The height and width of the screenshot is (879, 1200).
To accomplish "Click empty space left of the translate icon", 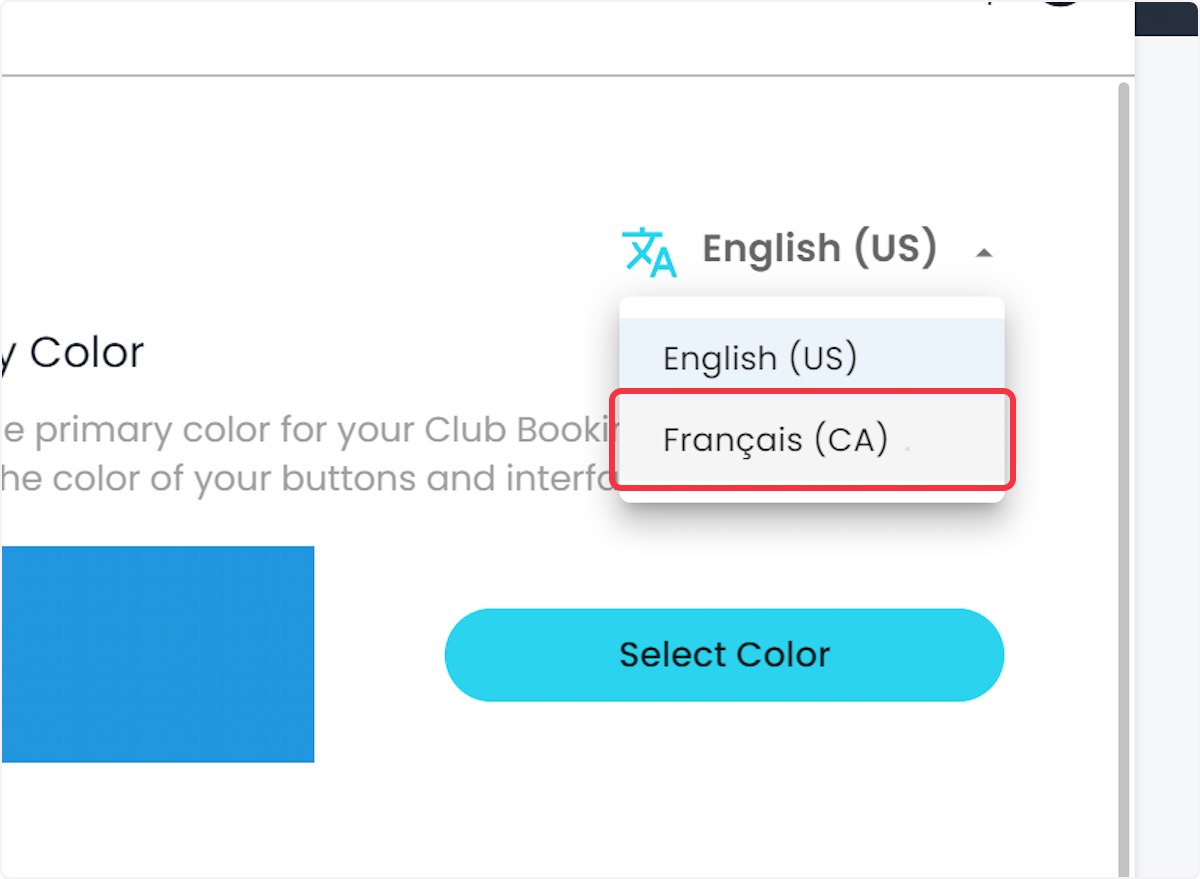I will pyautogui.click(x=400, y=250).
